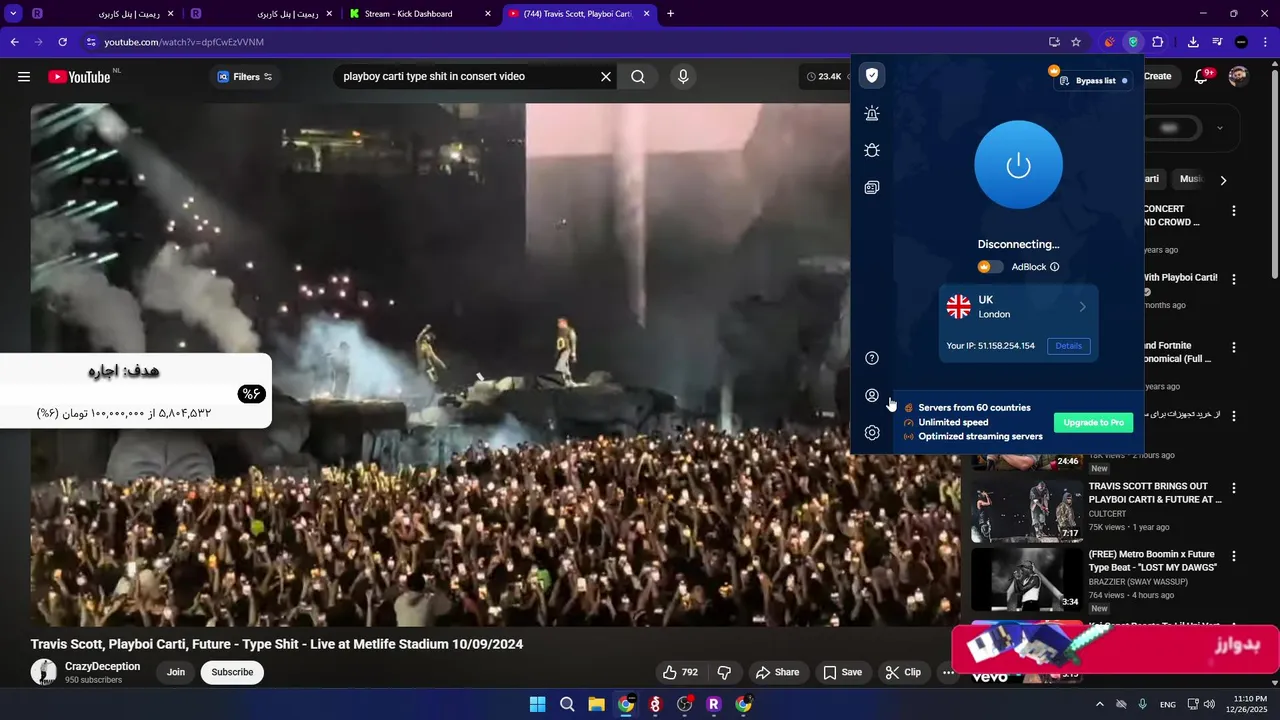1280x720 pixels.
Task: Dislike the video with thumbs down
Action: point(725,672)
